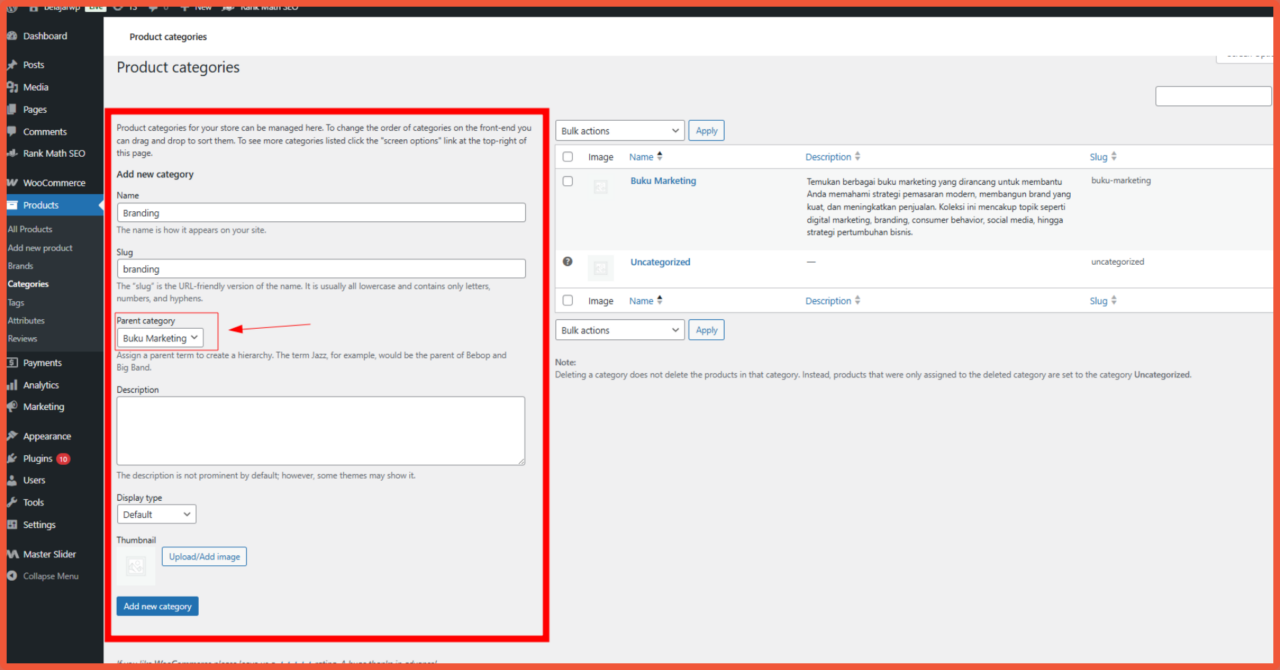This screenshot has width=1280, height=670.
Task: Collapse the sidebar with Collapse Menu icon
Action: 12,576
